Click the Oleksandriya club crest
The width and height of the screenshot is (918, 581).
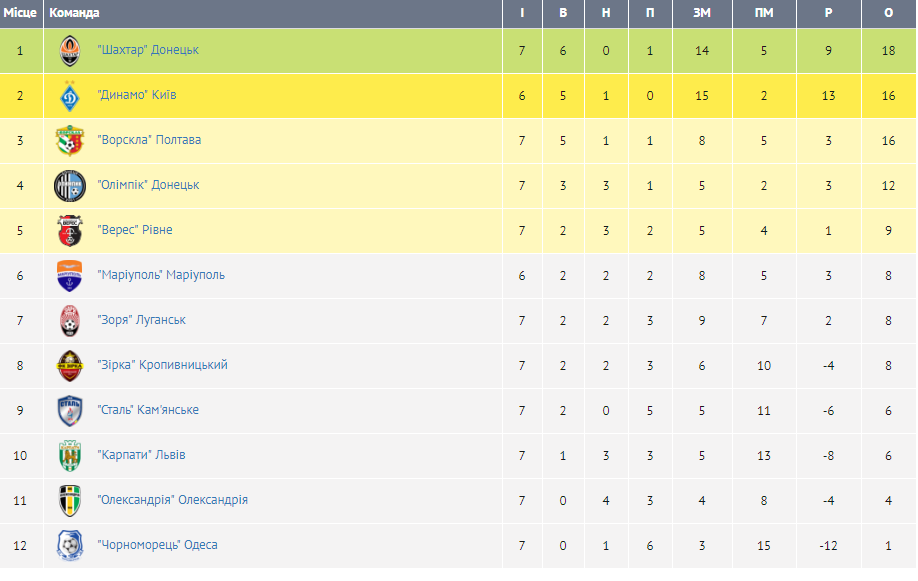[x=69, y=500]
